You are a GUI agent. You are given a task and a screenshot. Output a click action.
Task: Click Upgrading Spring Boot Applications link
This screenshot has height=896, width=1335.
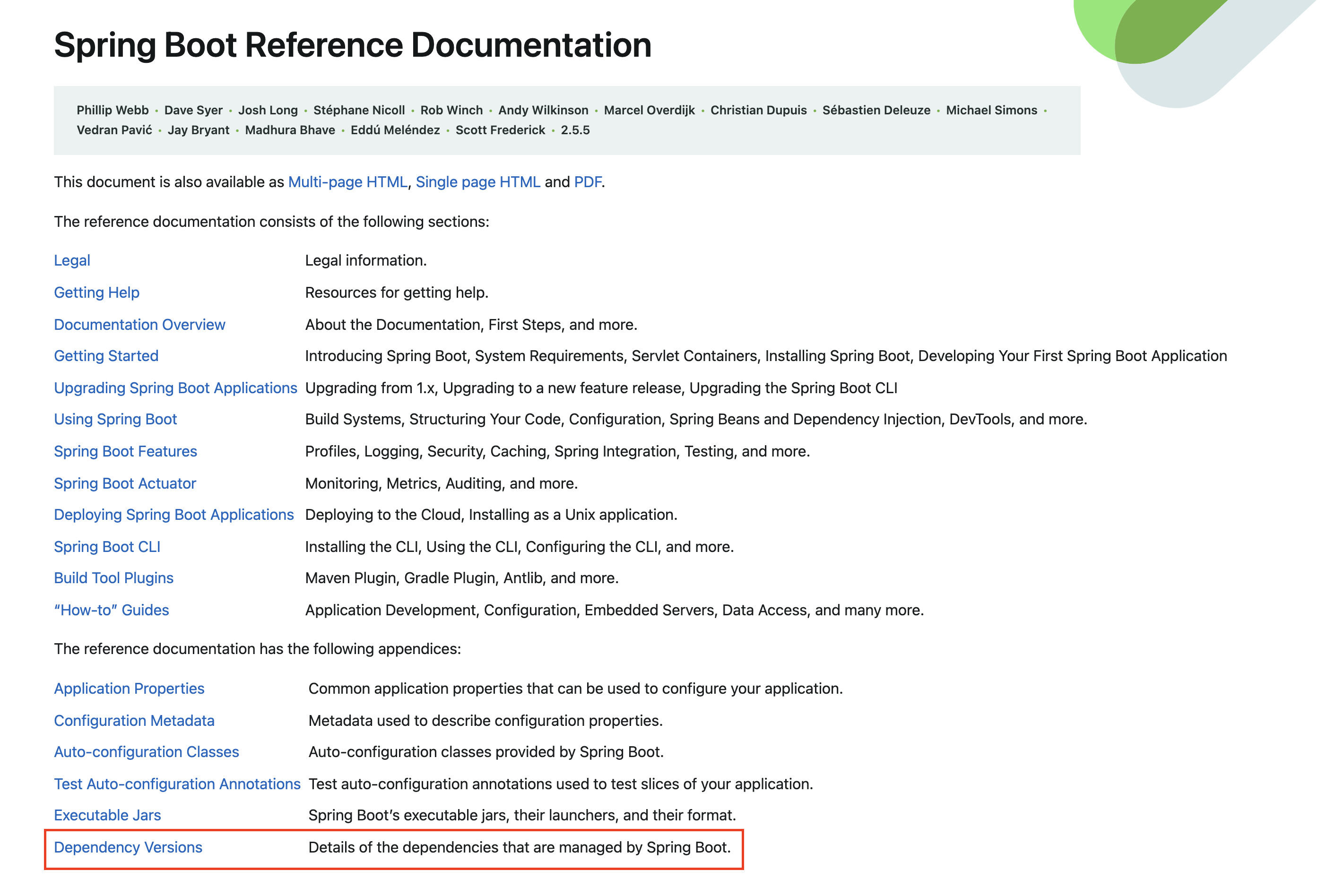pyautogui.click(x=175, y=388)
